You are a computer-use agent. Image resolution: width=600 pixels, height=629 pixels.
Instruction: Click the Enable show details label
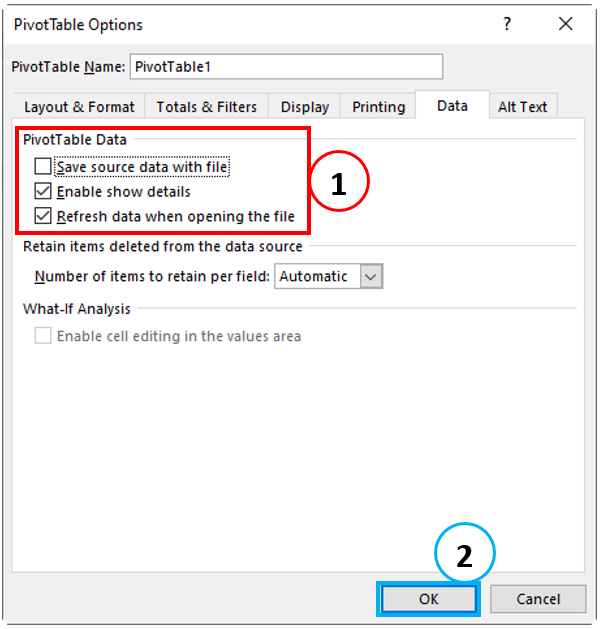pos(124,192)
